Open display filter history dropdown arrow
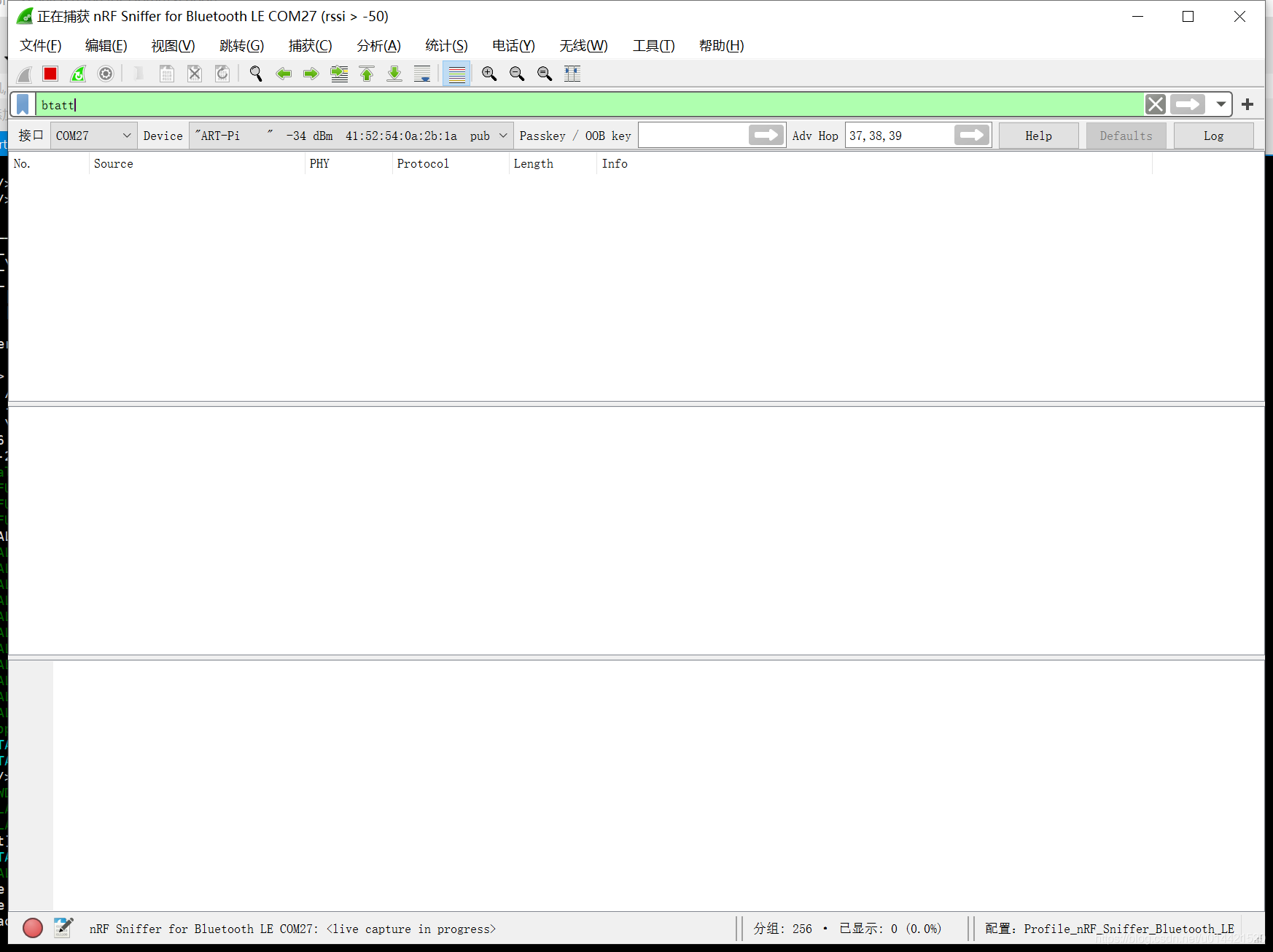1273x952 pixels. click(1221, 104)
